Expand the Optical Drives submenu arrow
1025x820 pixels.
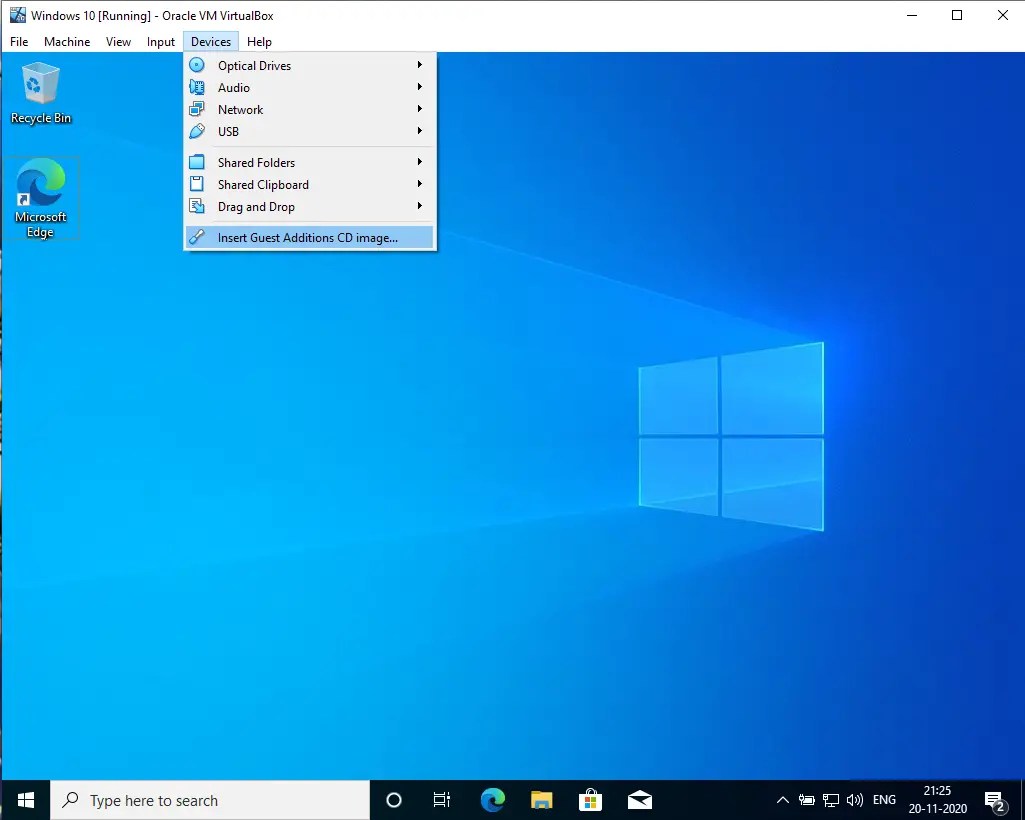coord(421,64)
